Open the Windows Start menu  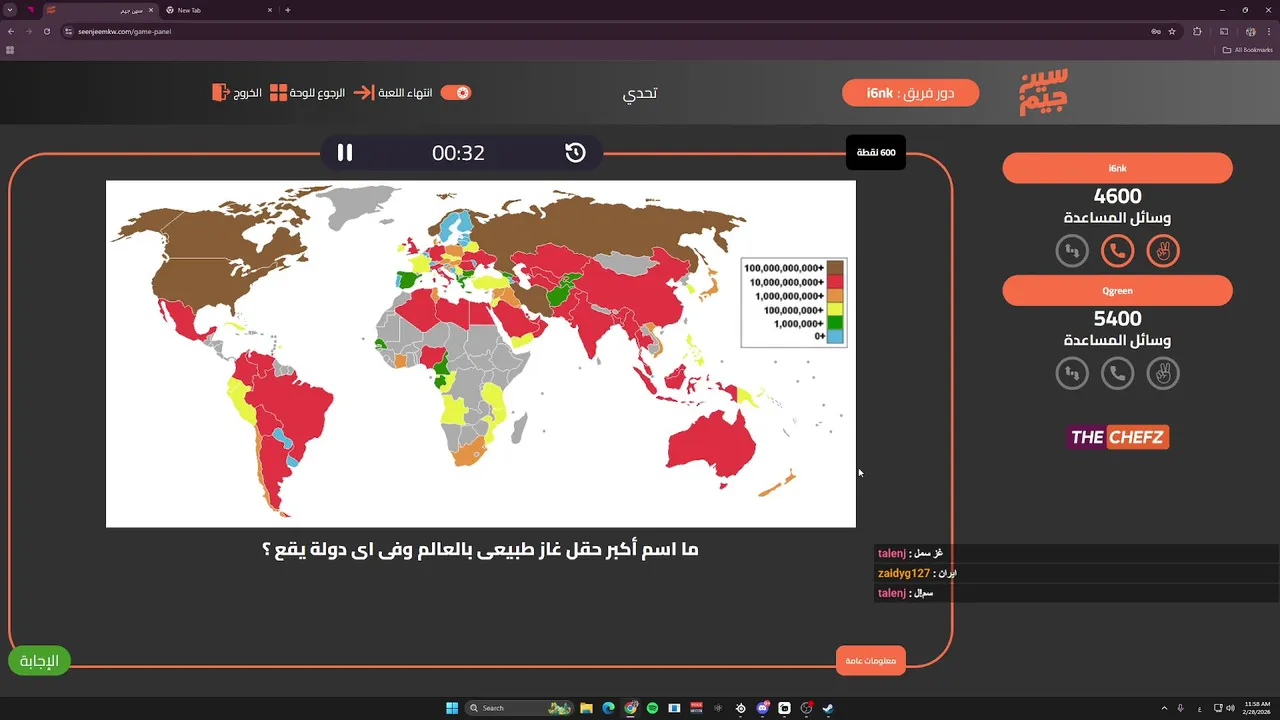pos(452,708)
